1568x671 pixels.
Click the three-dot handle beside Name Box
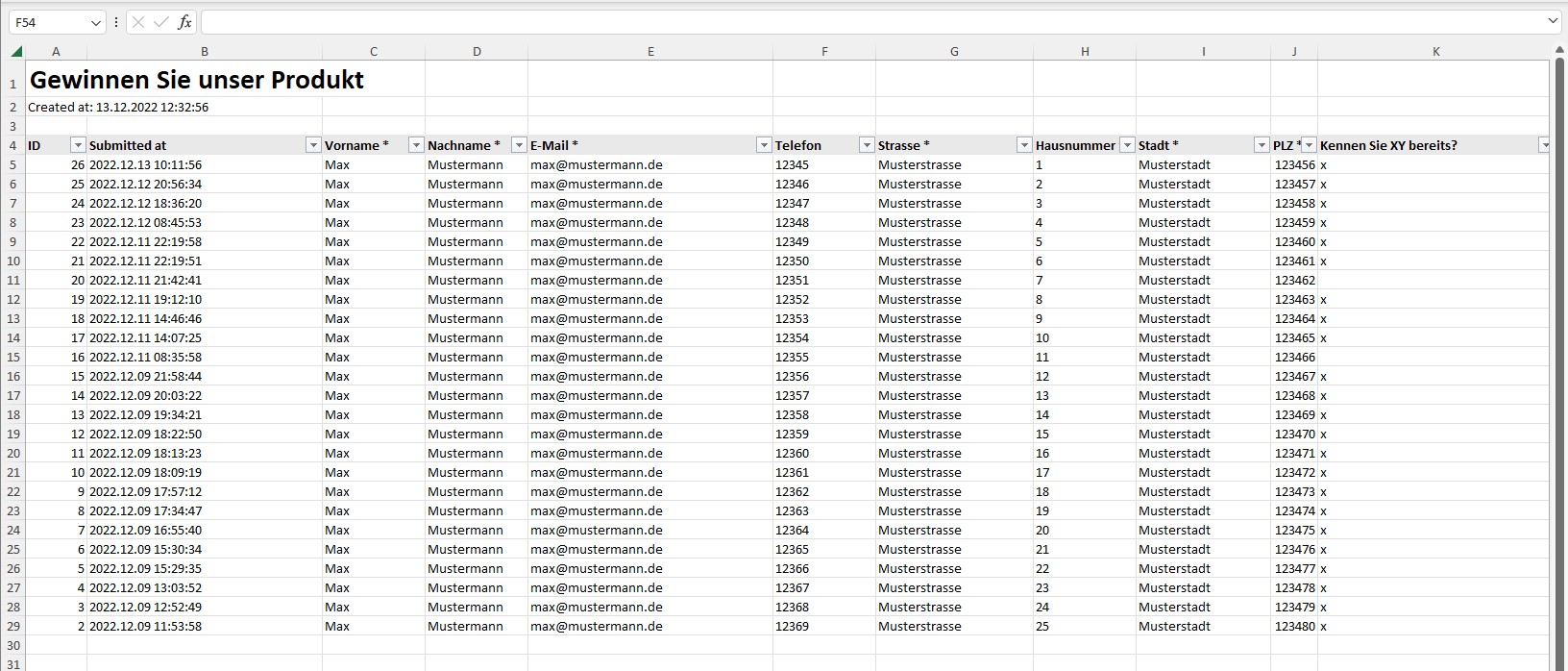(x=116, y=22)
